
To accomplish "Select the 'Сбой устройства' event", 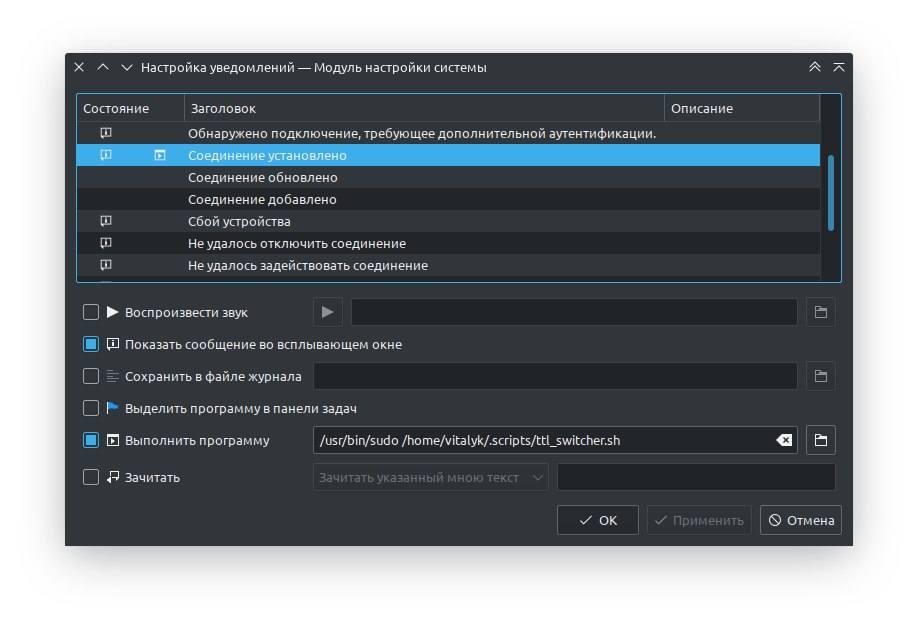I will pyautogui.click(x=448, y=221).
